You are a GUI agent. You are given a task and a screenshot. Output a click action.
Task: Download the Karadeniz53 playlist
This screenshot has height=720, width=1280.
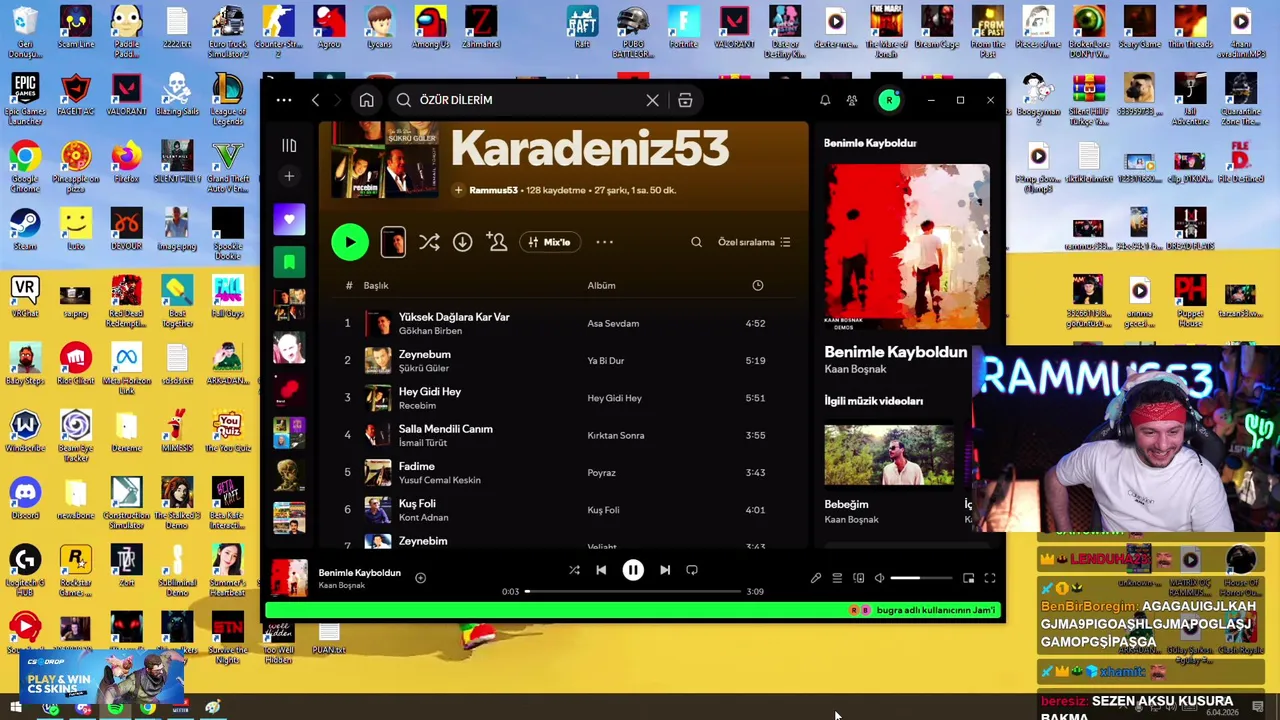point(462,242)
